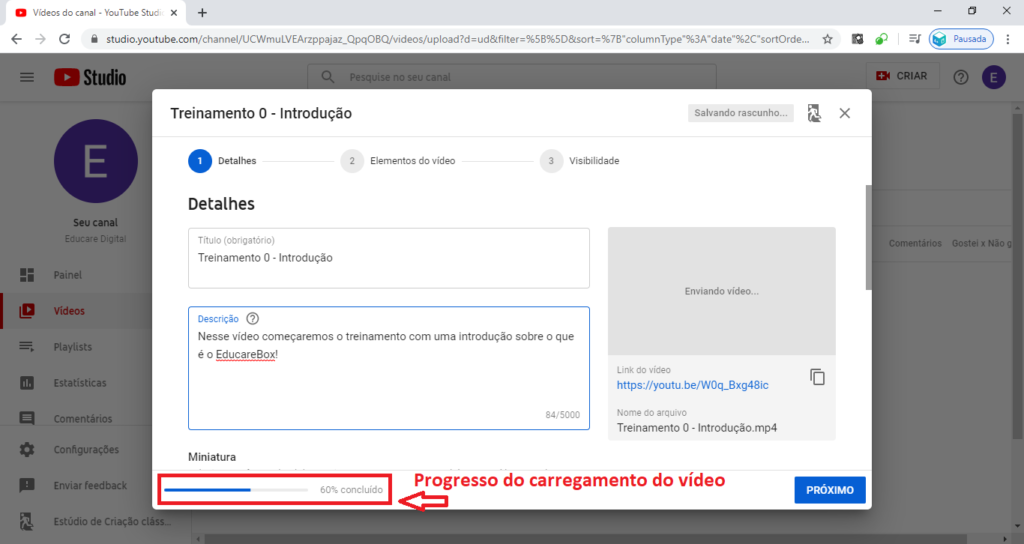The width and height of the screenshot is (1024, 544).
Task: Click the Enviar feedback icon in sidebar
Action: tap(27, 485)
